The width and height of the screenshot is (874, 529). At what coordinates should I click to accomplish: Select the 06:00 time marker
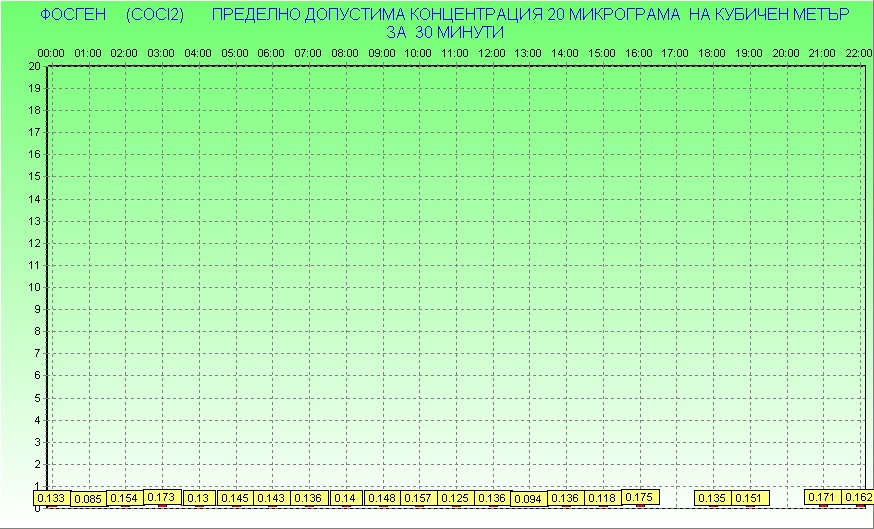point(271,53)
